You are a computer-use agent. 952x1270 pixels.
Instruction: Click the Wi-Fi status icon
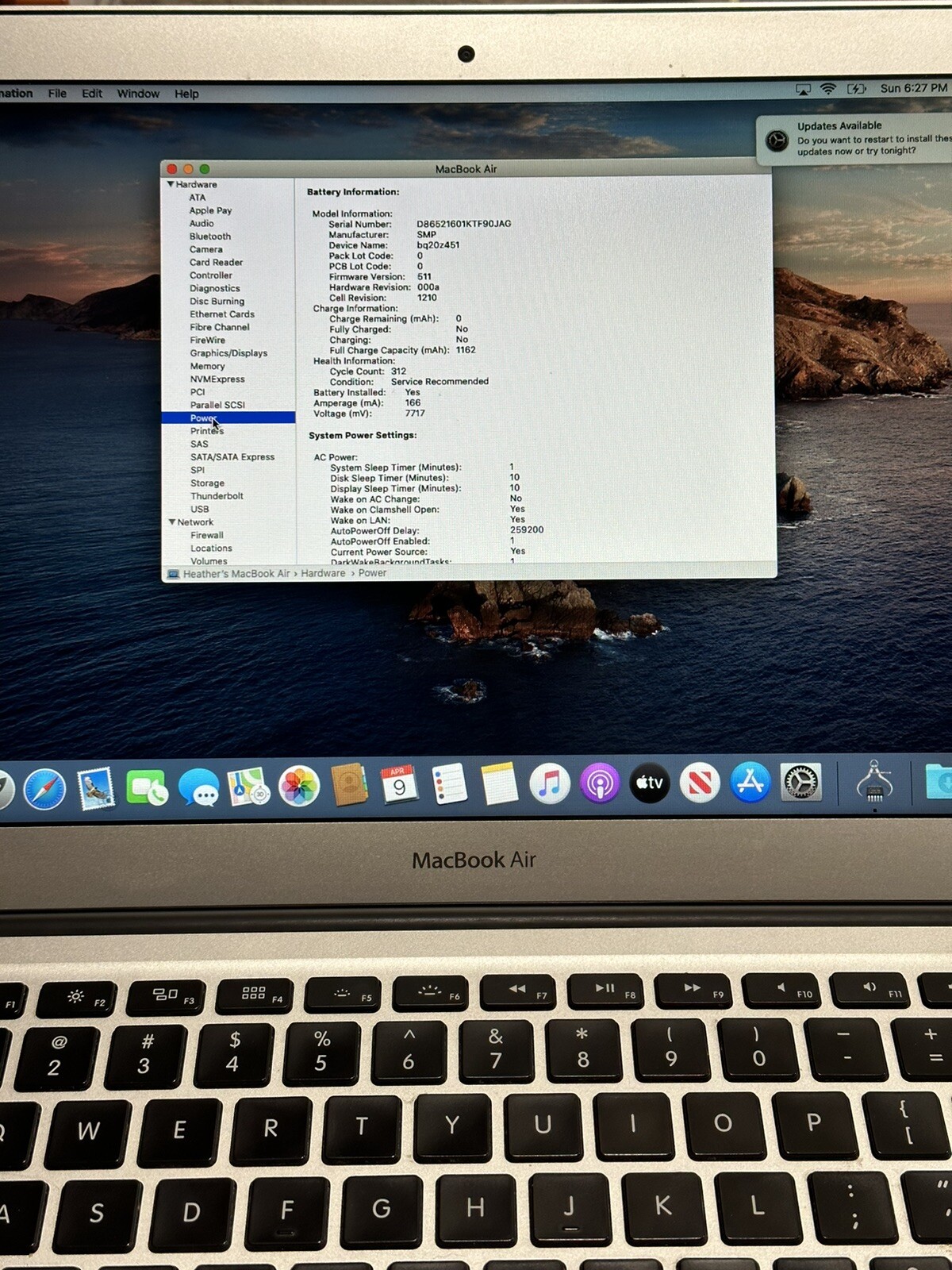828,89
